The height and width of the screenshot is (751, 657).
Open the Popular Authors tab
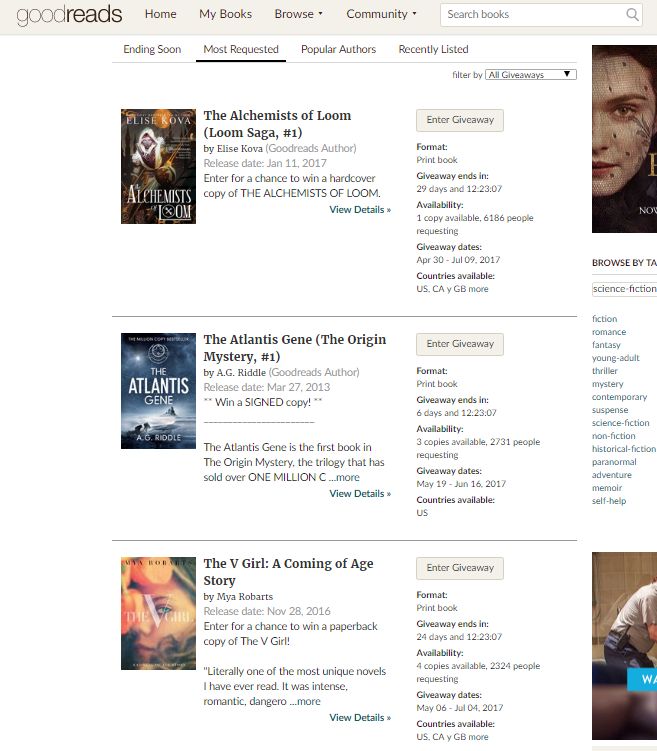pyautogui.click(x=339, y=49)
